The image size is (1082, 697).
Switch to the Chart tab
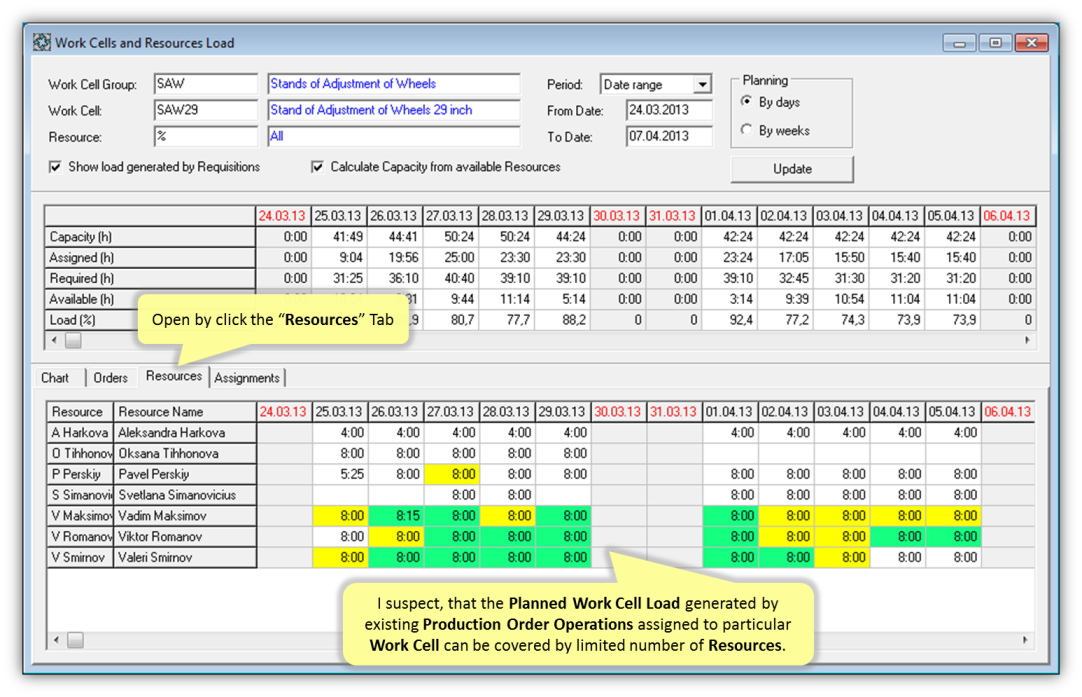pos(55,377)
